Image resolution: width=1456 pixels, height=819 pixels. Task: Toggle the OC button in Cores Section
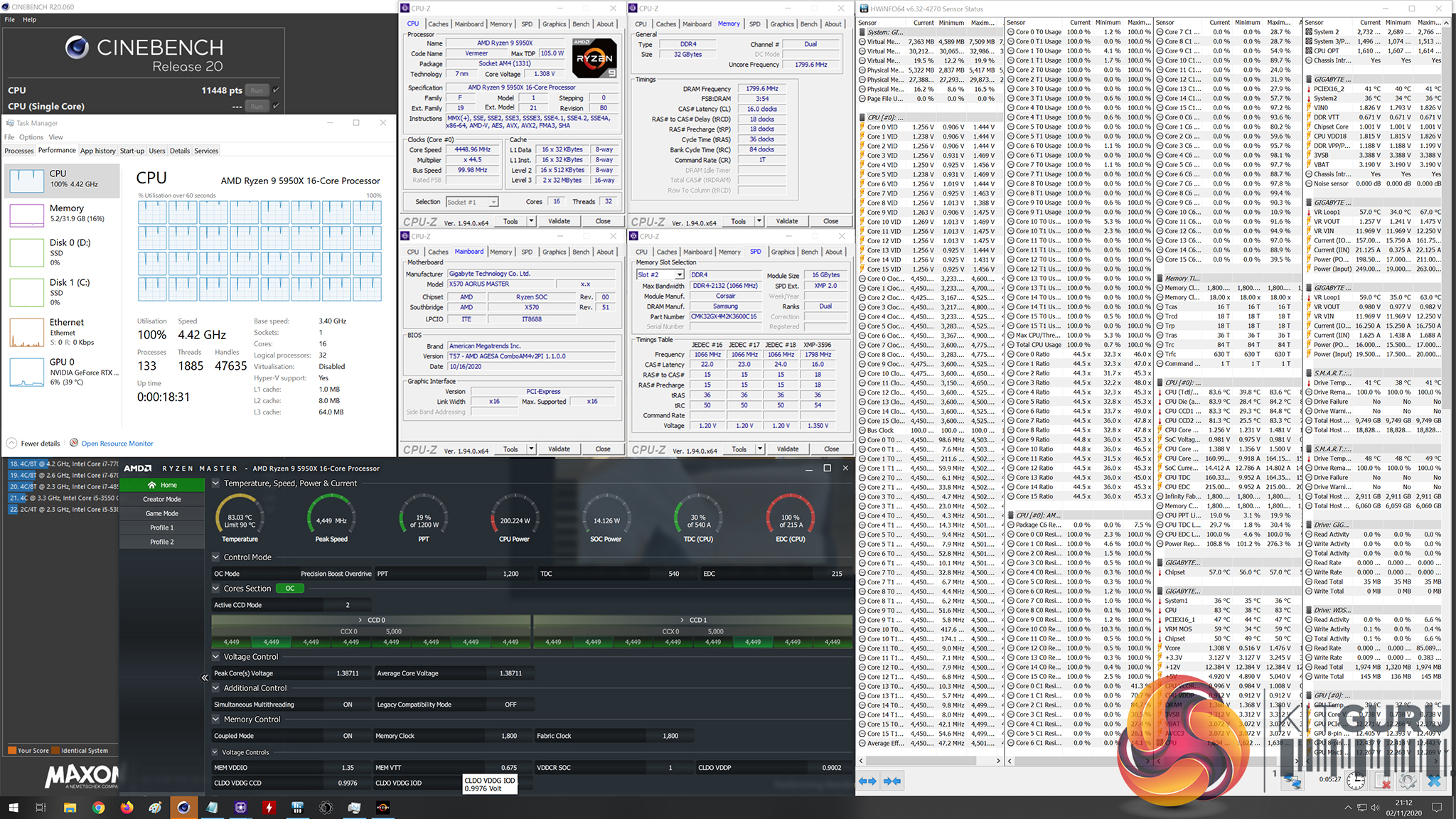[289, 589]
